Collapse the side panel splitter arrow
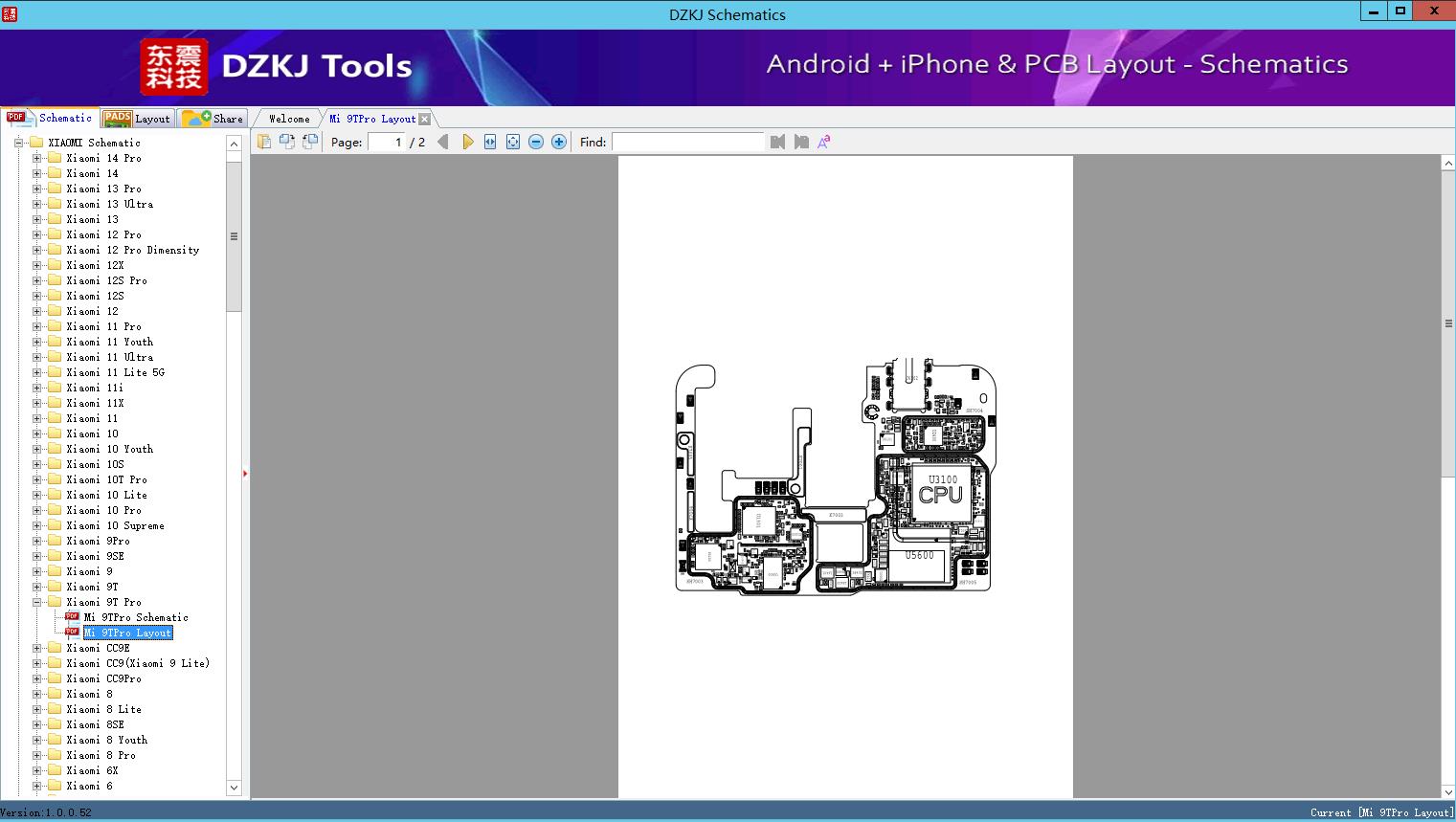Image resolution: width=1456 pixels, height=822 pixels. tap(245, 474)
